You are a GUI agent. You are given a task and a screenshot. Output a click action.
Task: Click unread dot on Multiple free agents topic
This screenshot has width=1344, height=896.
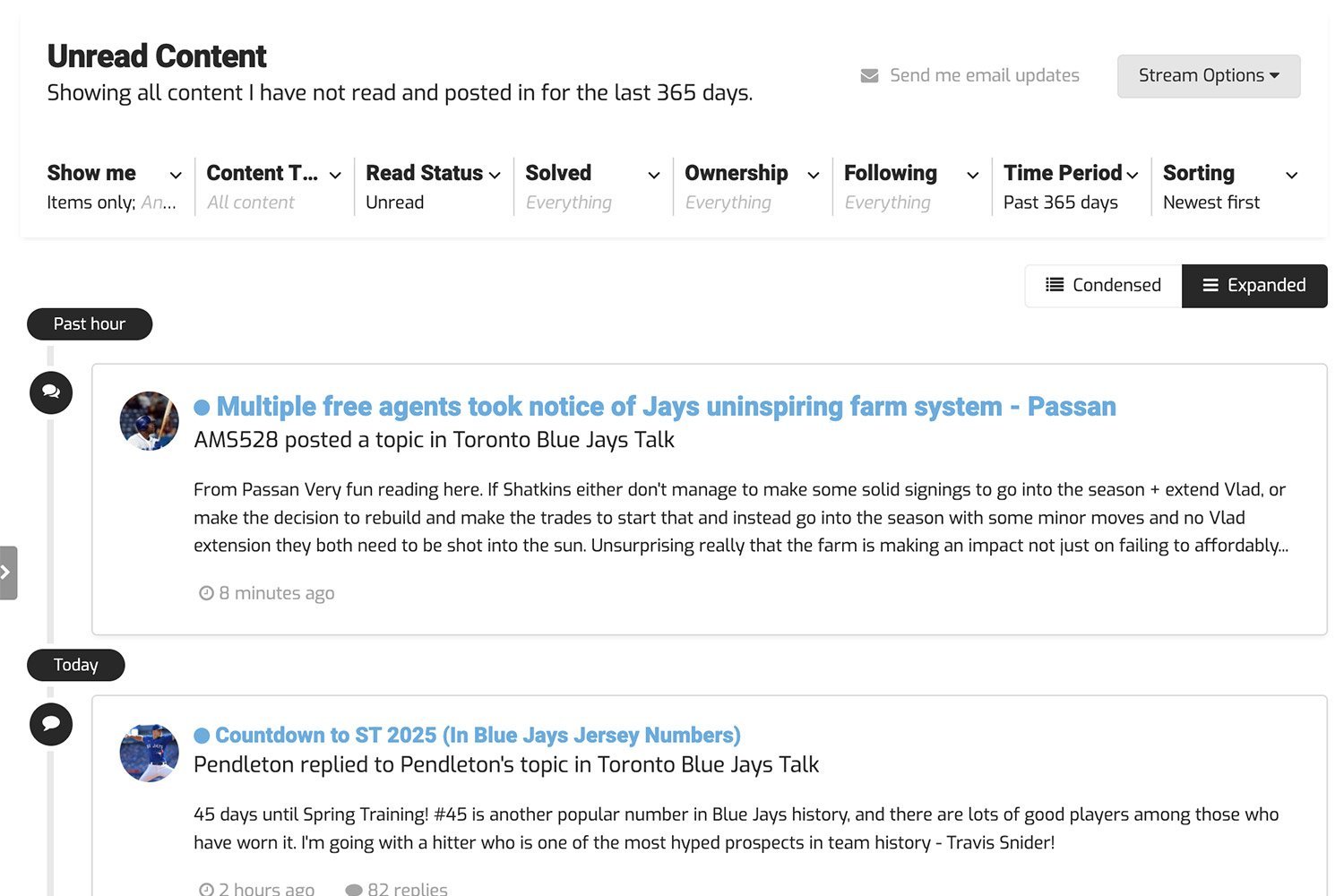(x=202, y=408)
